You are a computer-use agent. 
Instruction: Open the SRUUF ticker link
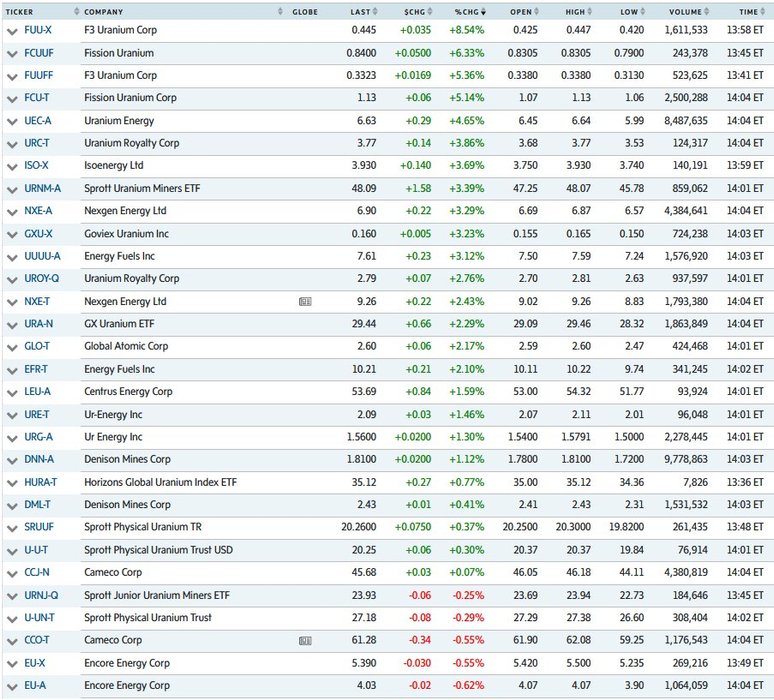click(x=39, y=527)
